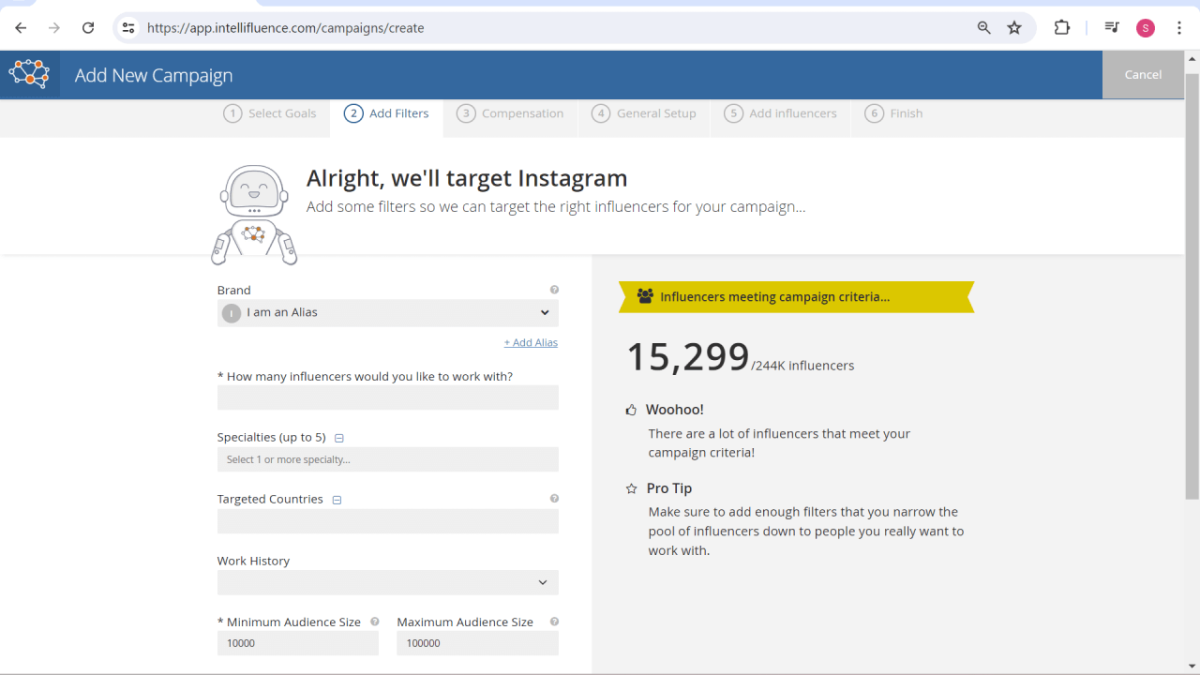Open the General Setup step
The height and width of the screenshot is (675, 1200).
(x=644, y=114)
